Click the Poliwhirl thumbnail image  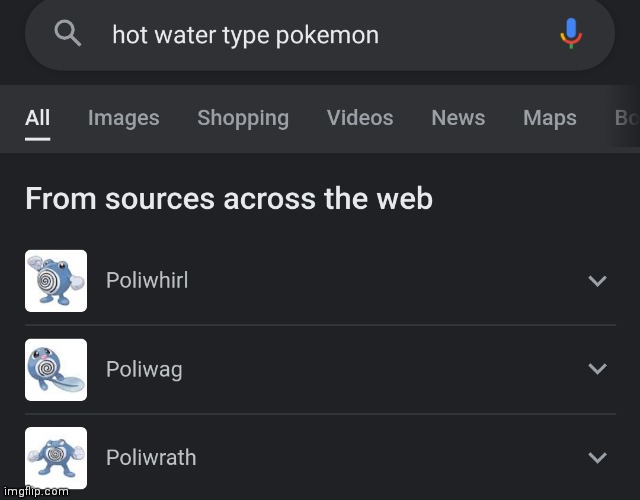pos(56,281)
